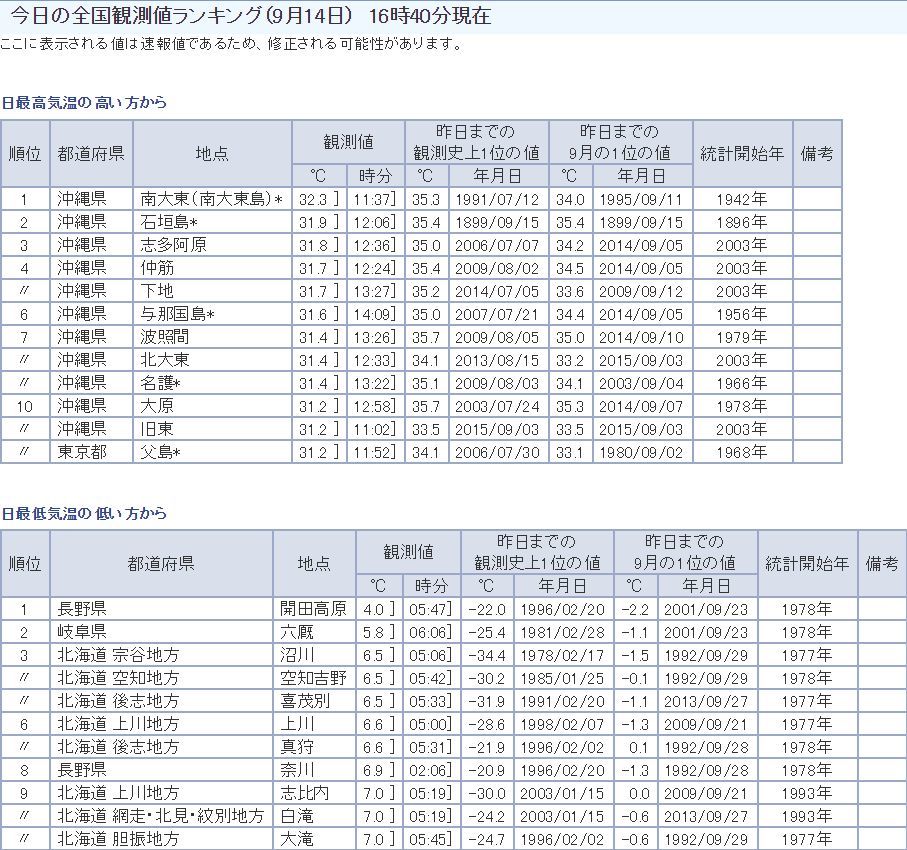The image size is (907, 850).
Task: Click the 空知吉野 station name
Action: (x=314, y=678)
